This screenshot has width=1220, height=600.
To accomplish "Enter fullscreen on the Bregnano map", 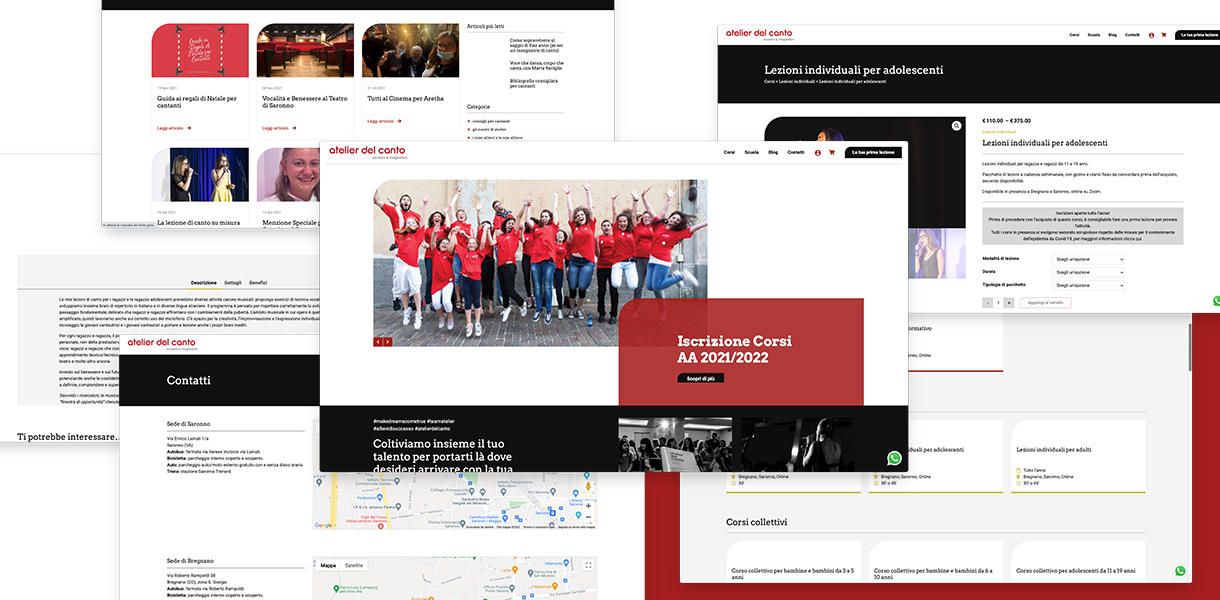I will [588, 566].
